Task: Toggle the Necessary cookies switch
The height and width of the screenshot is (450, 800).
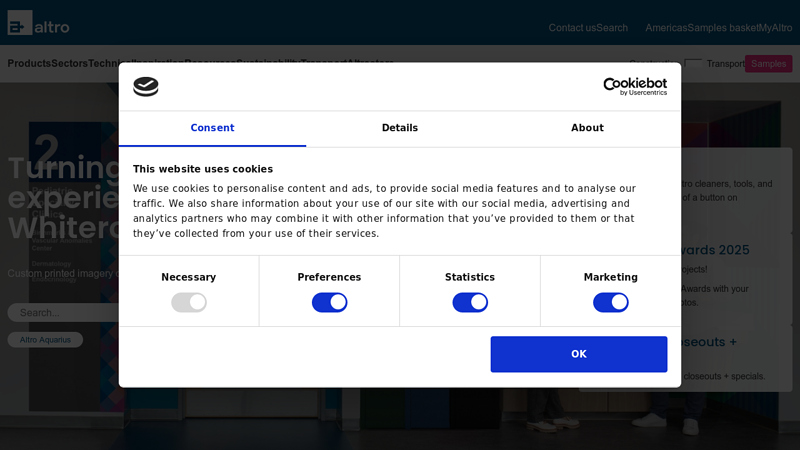Action: (189, 303)
